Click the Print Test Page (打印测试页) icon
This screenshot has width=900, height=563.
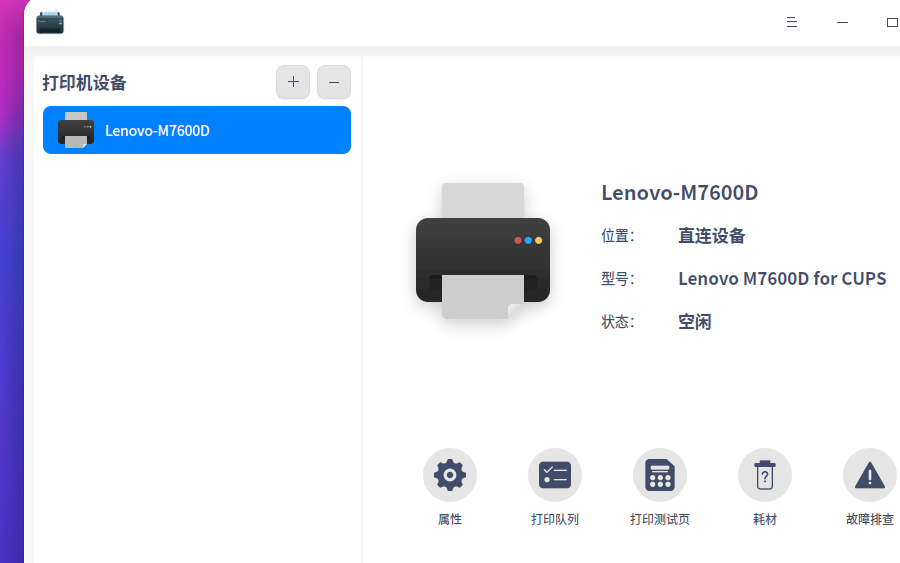(x=660, y=475)
